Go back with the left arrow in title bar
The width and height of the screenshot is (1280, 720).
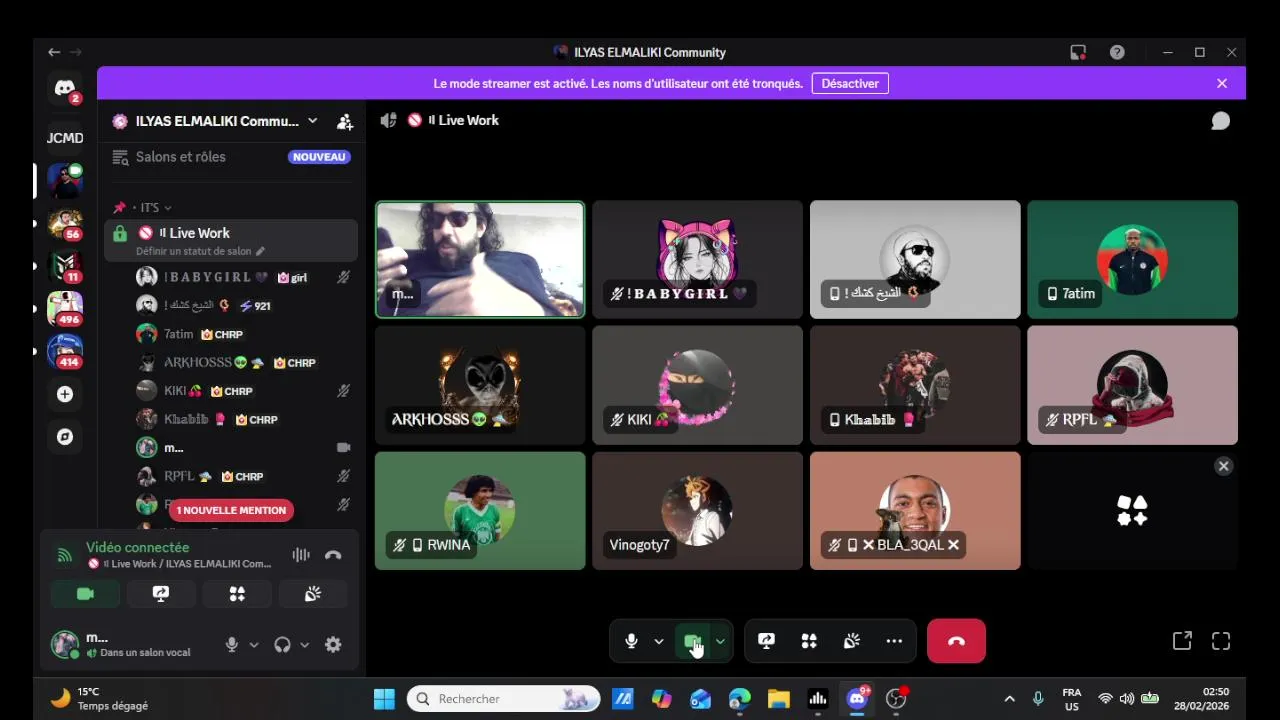[54, 52]
